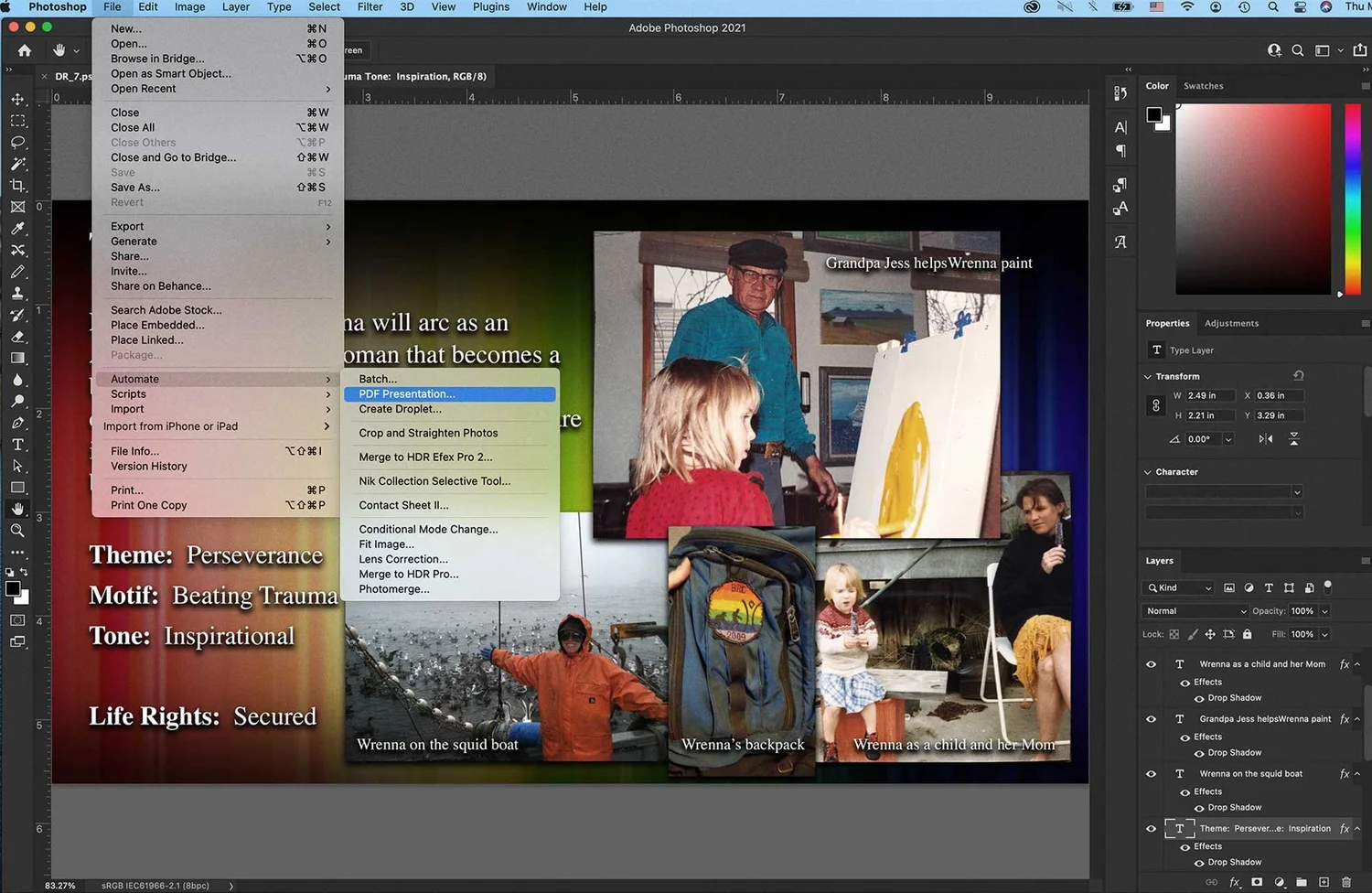Select the Eyedropper tool

(17, 229)
